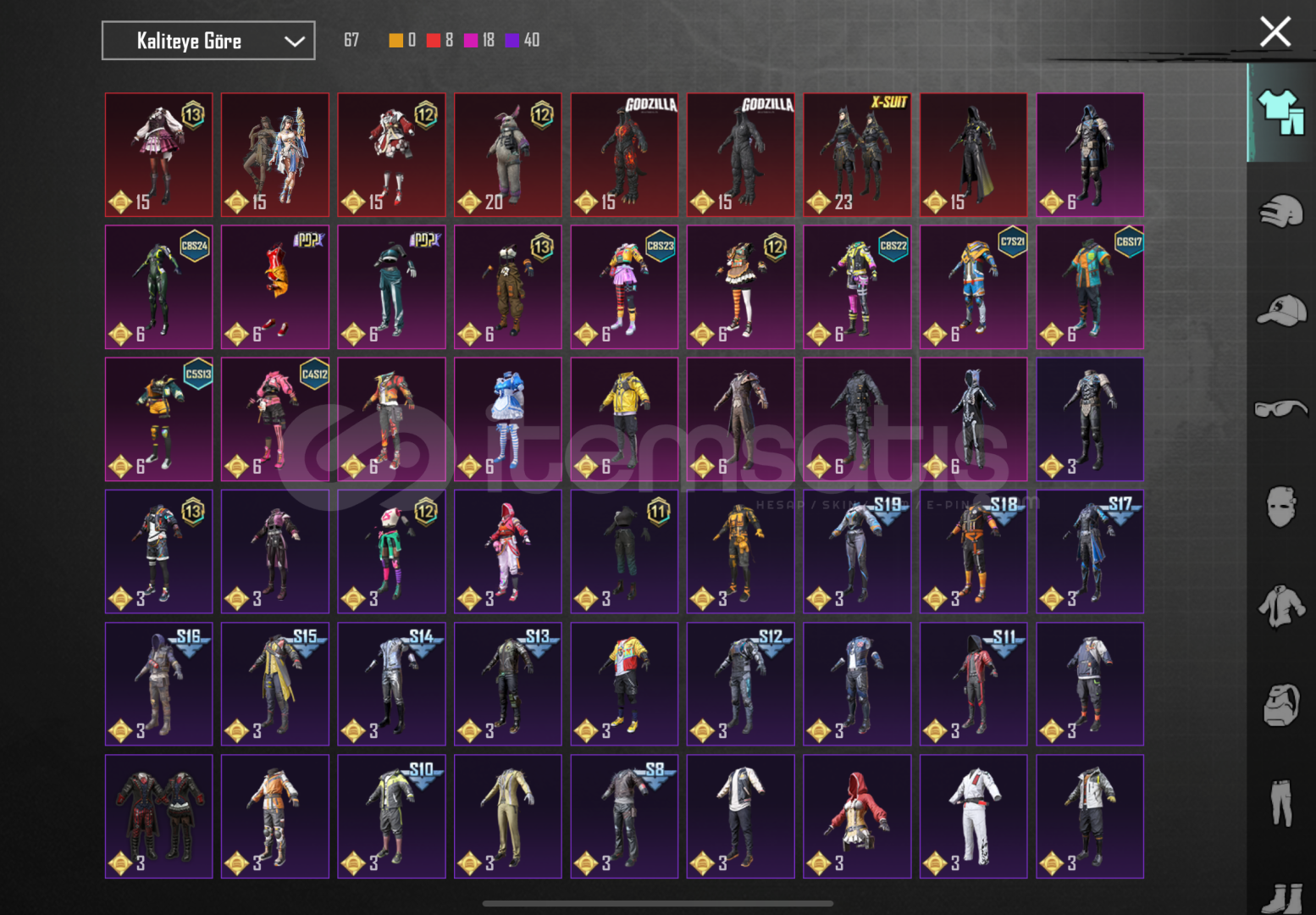Select the C8S24 green armored outfit
The image size is (1316, 915).
pos(158,286)
